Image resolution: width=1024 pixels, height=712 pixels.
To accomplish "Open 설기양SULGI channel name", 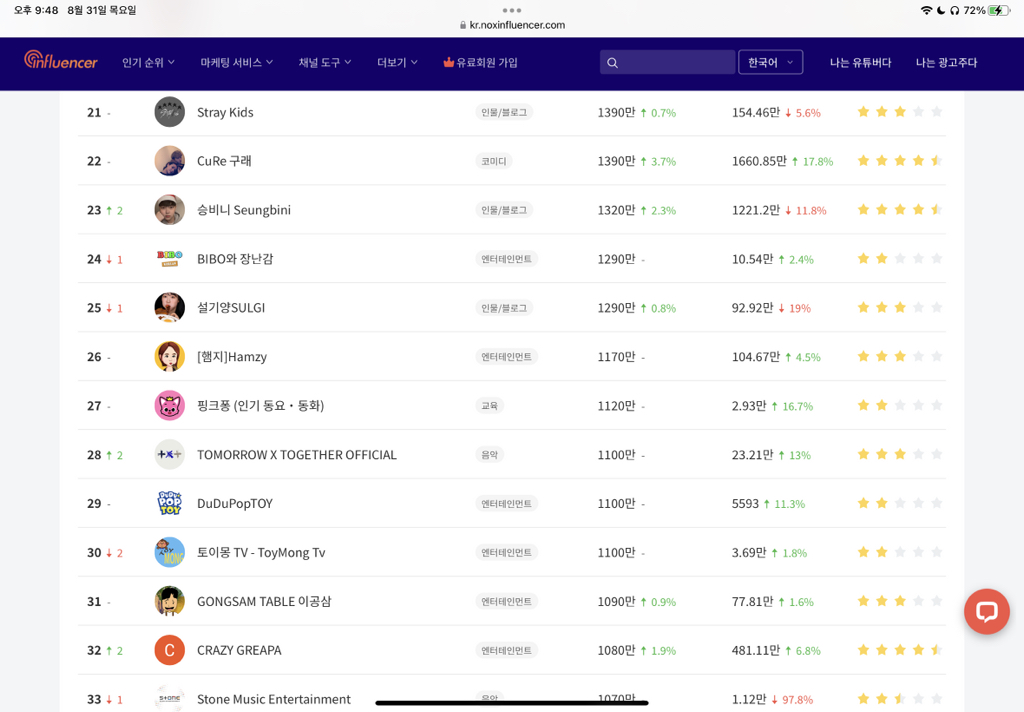I will pyautogui.click(x=231, y=308).
